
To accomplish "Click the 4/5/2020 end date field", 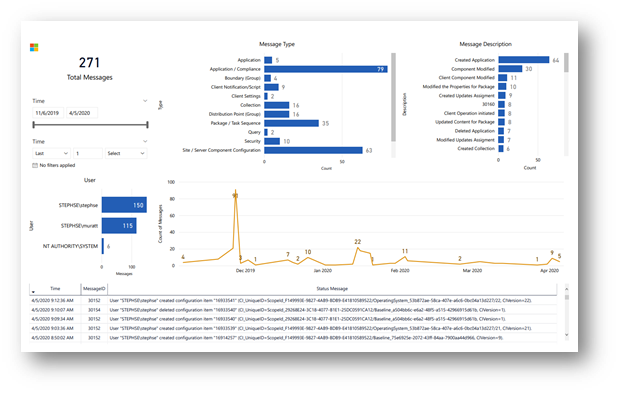I will click(x=82, y=113).
